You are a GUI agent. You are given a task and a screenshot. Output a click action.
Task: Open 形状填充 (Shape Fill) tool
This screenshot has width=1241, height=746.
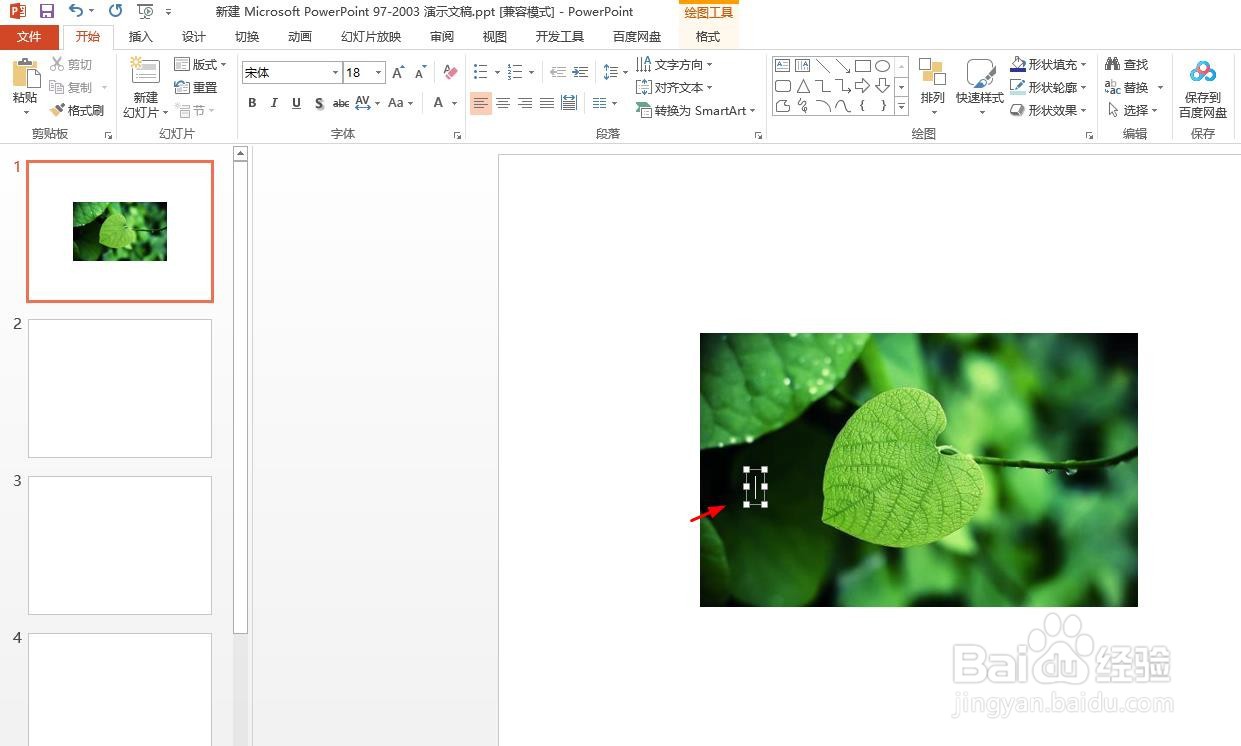point(1048,63)
